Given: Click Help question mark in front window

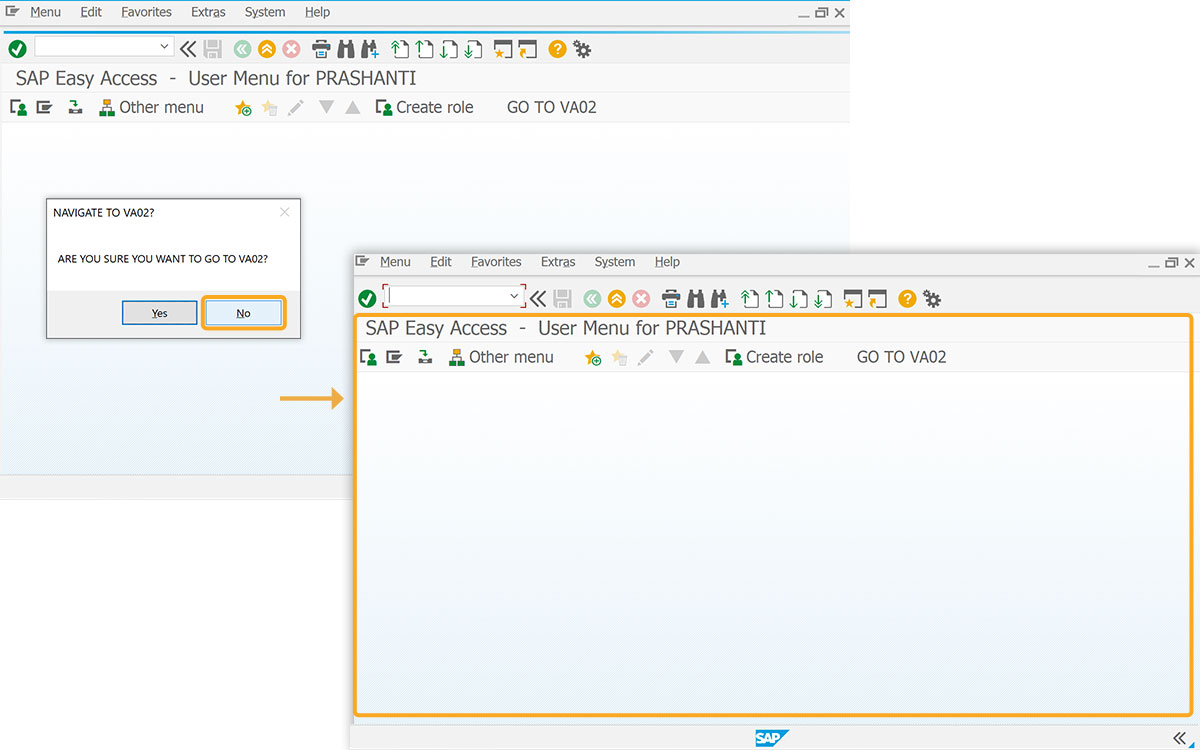Looking at the screenshot, I should pos(907,298).
